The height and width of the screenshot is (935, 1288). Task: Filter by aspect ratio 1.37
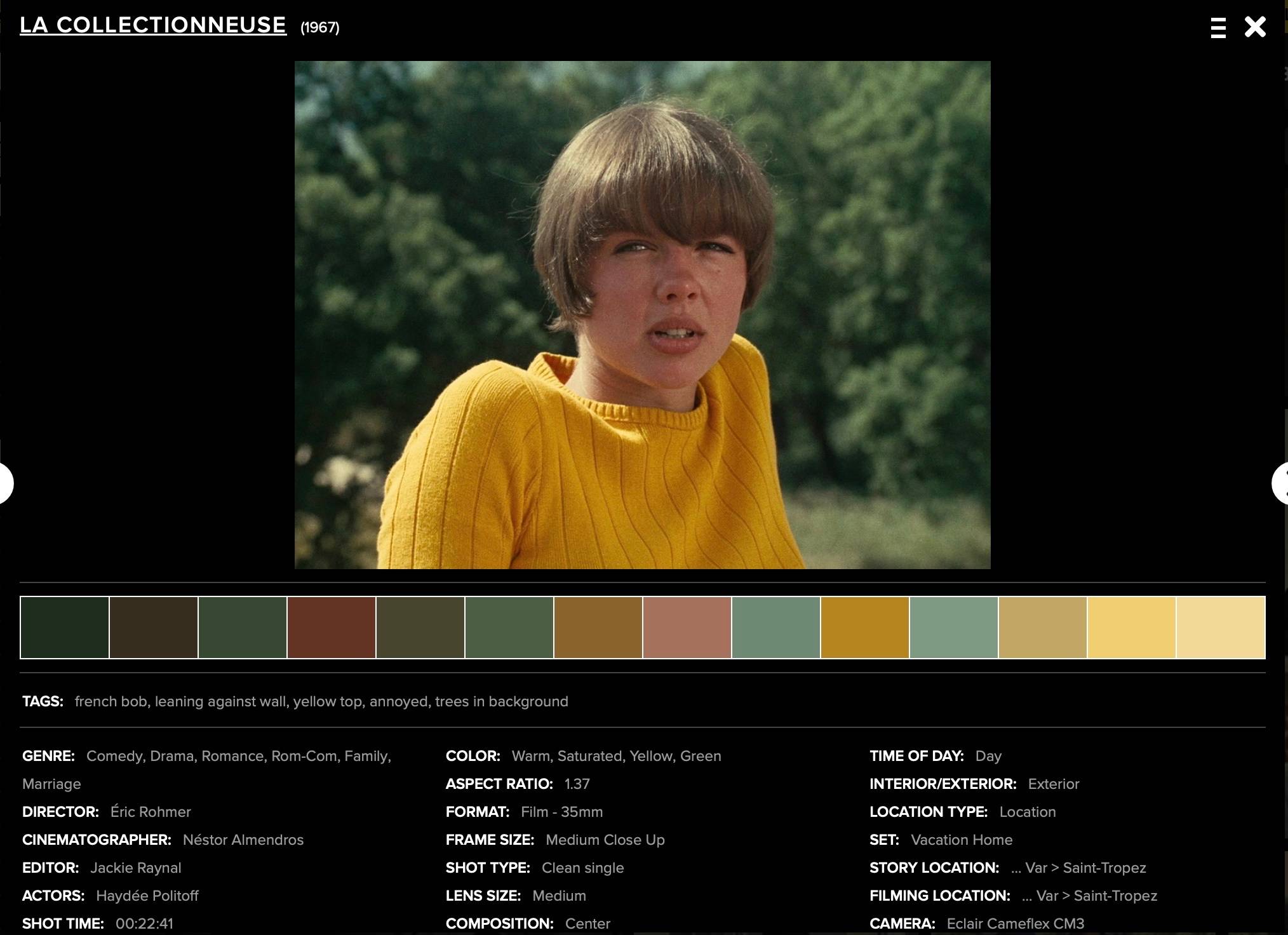click(x=577, y=784)
